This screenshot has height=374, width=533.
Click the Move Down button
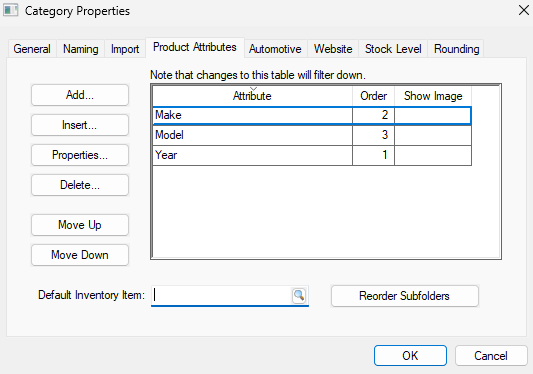[x=80, y=255]
